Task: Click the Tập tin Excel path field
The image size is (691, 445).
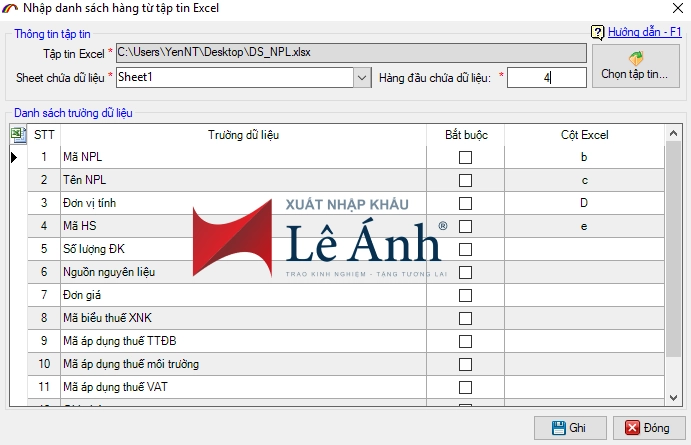Action: point(350,51)
